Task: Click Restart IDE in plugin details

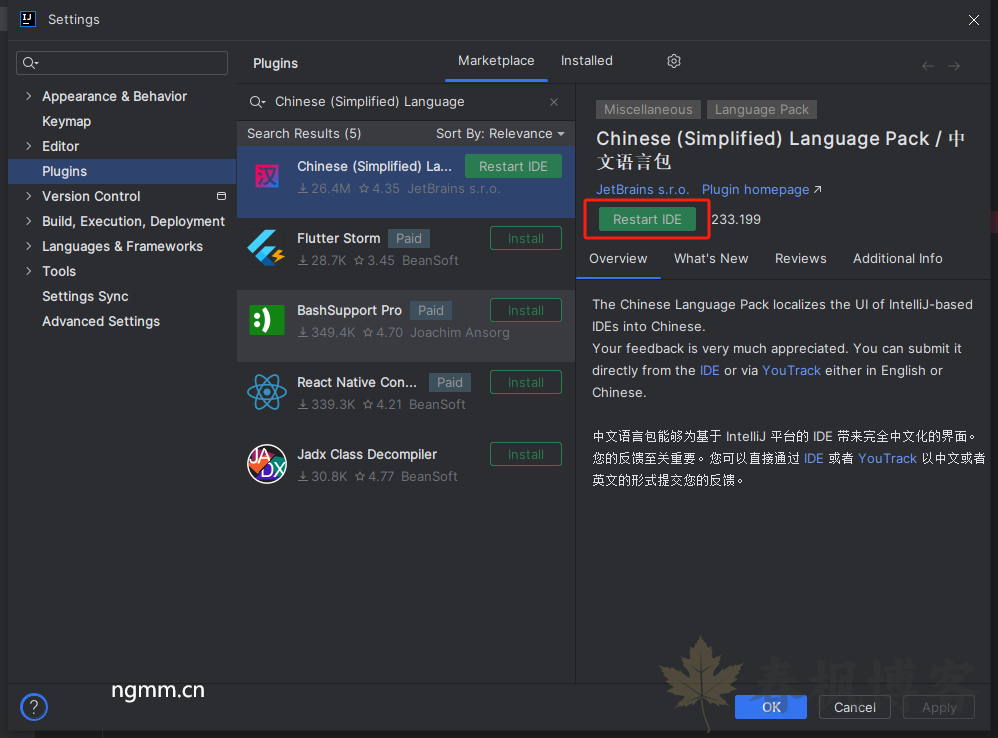Action: [647, 219]
